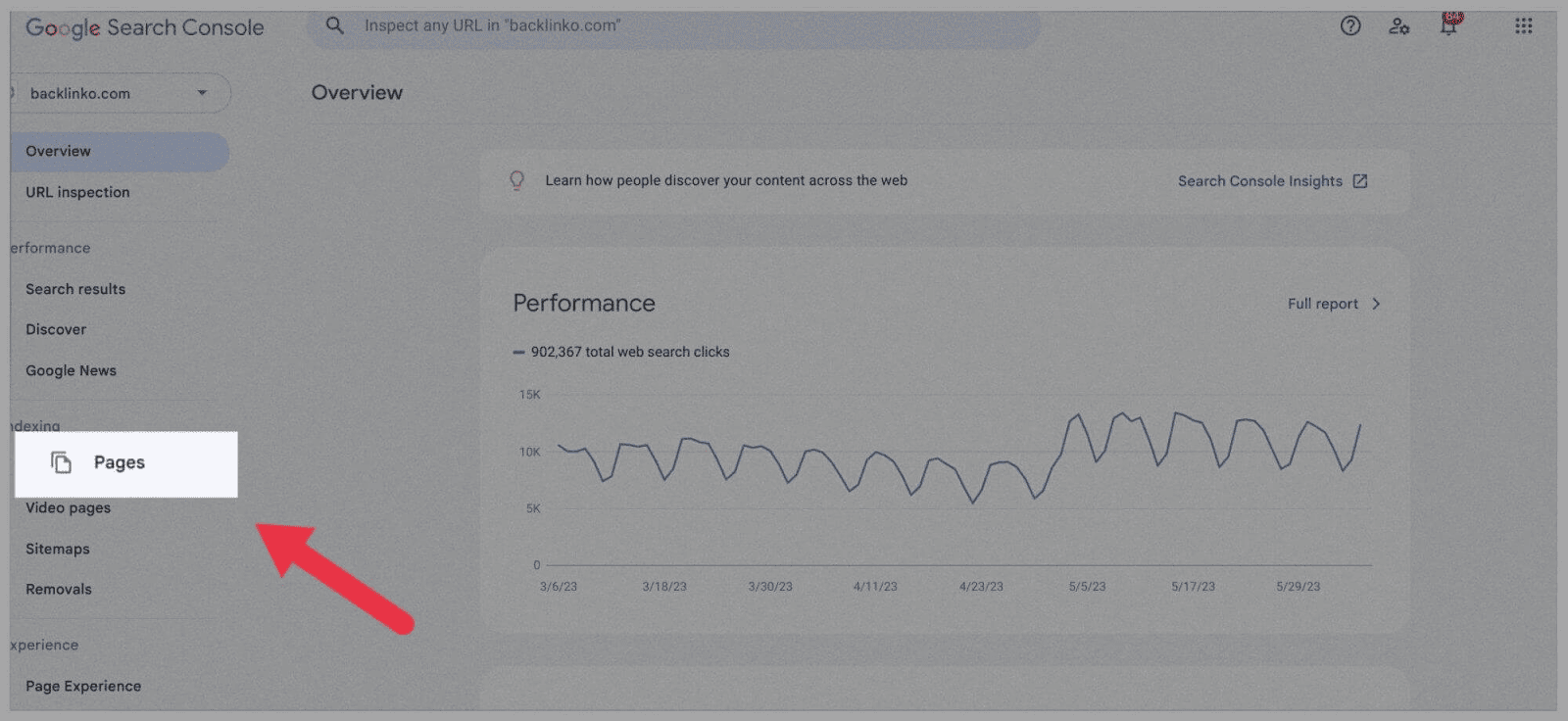The image size is (1568, 721).
Task: Open Full report using the chevron arrow
Action: click(x=1376, y=304)
